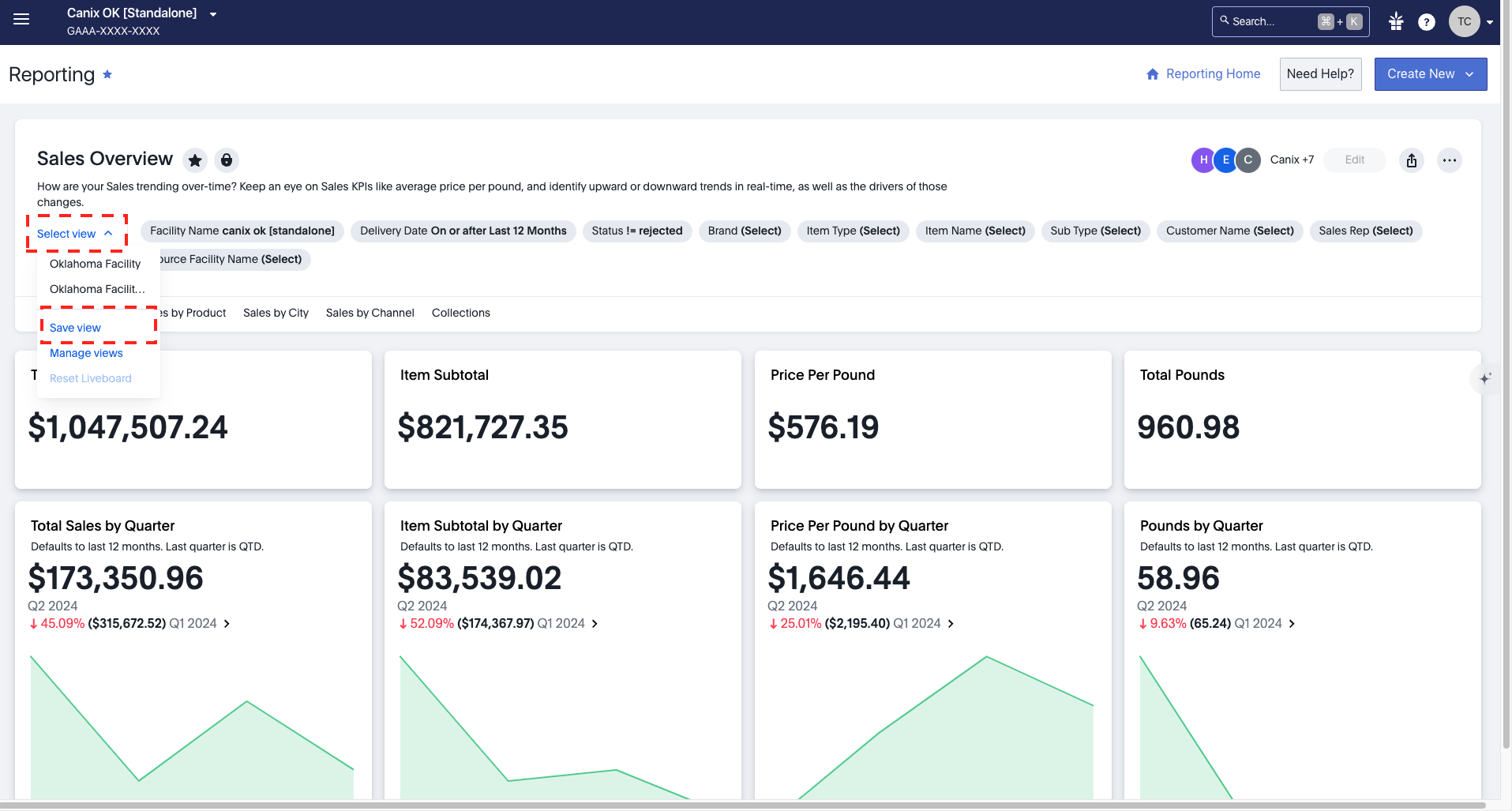The height and width of the screenshot is (811, 1512).
Task: Click the disabled Edit button
Action: (1355, 160)
